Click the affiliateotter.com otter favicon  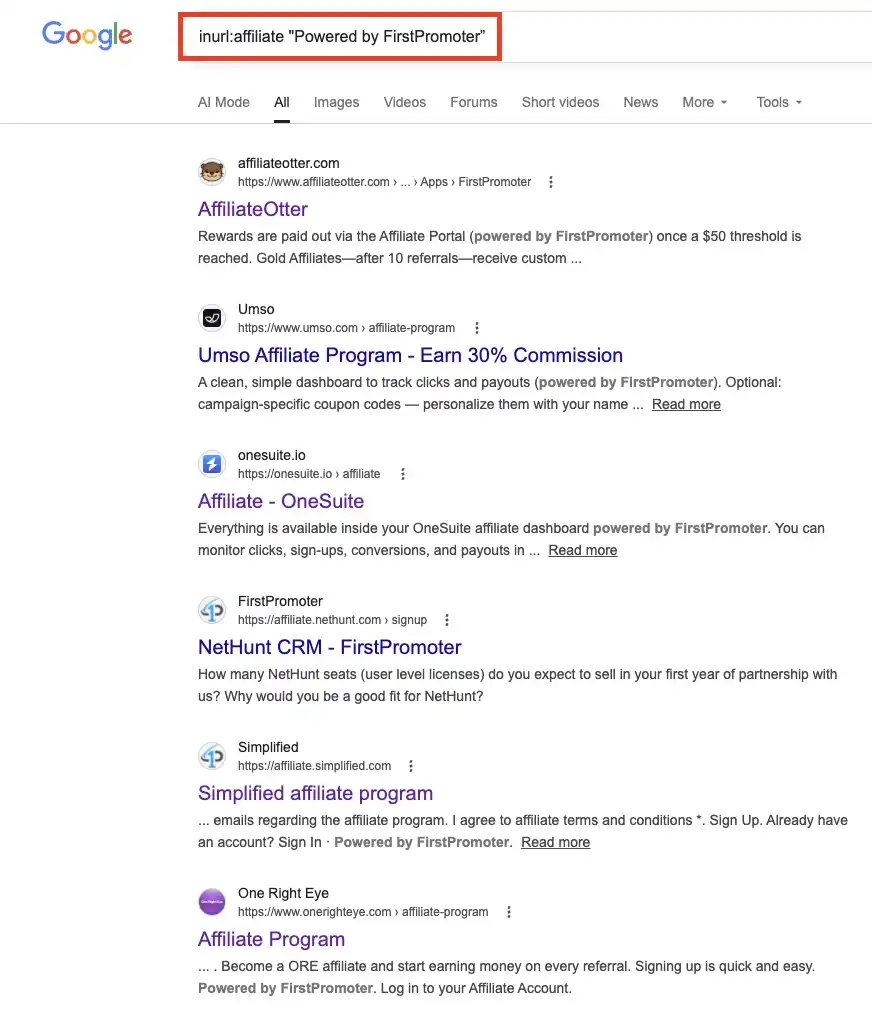[212, 172]
